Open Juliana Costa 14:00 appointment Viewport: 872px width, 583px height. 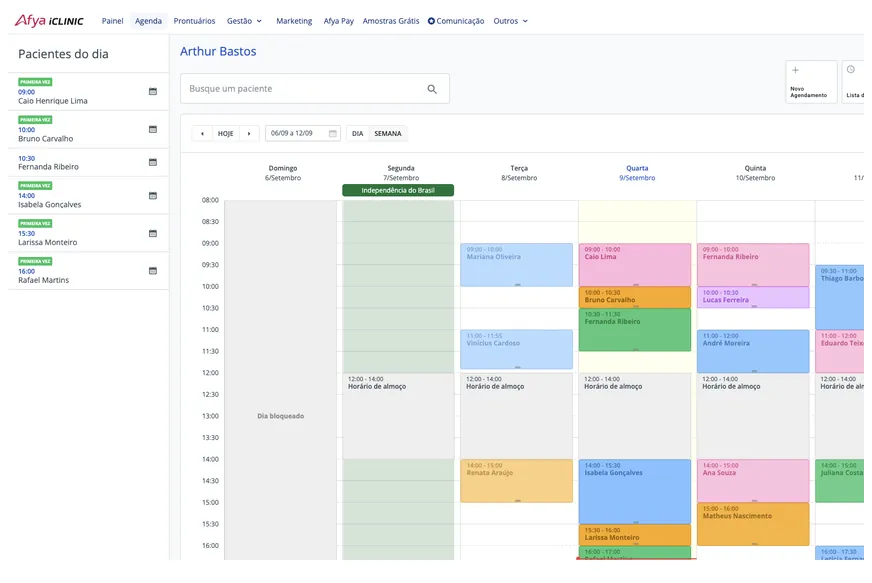coord(840,481)
